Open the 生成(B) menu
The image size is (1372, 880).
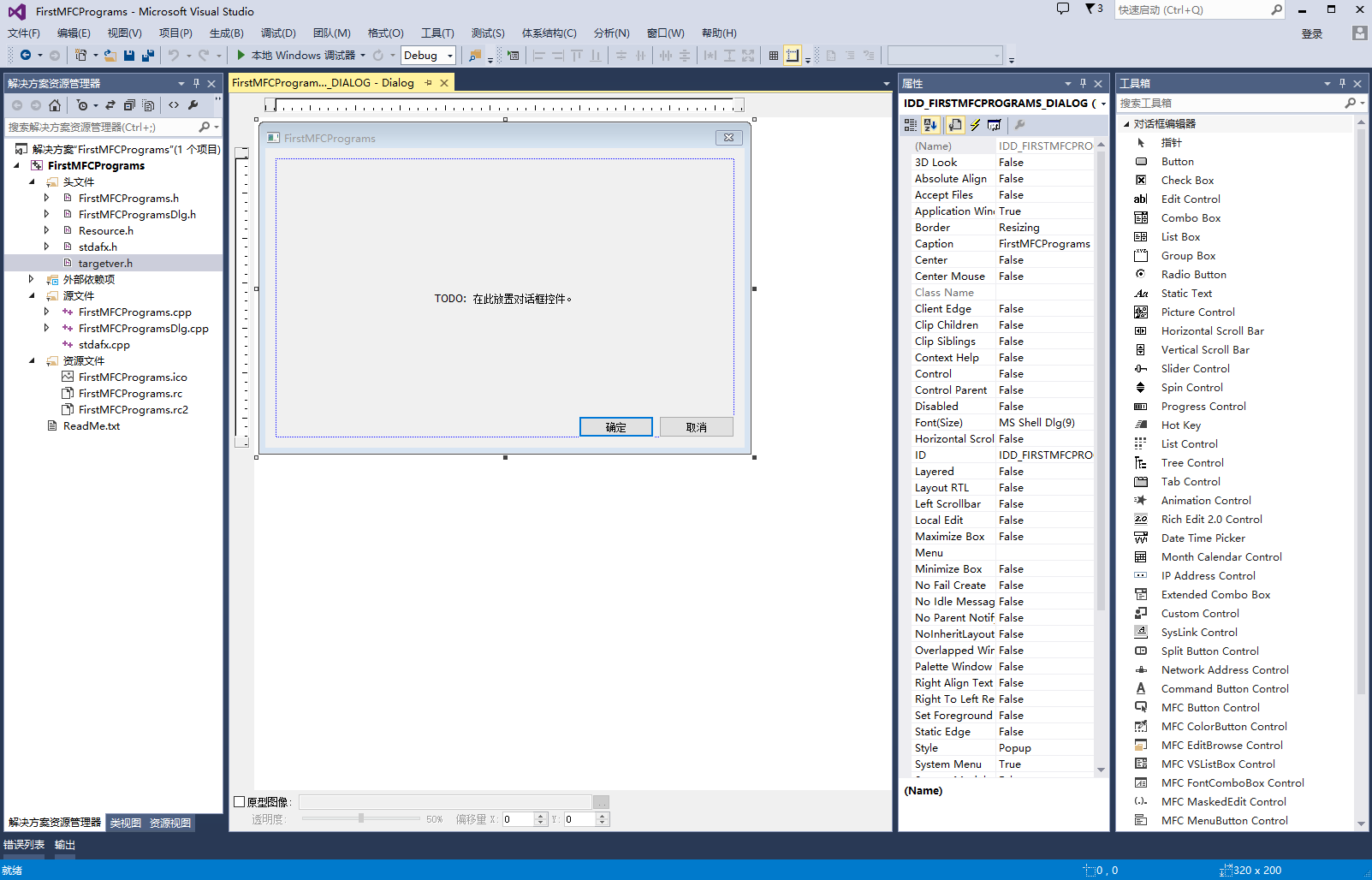(227, 33)
